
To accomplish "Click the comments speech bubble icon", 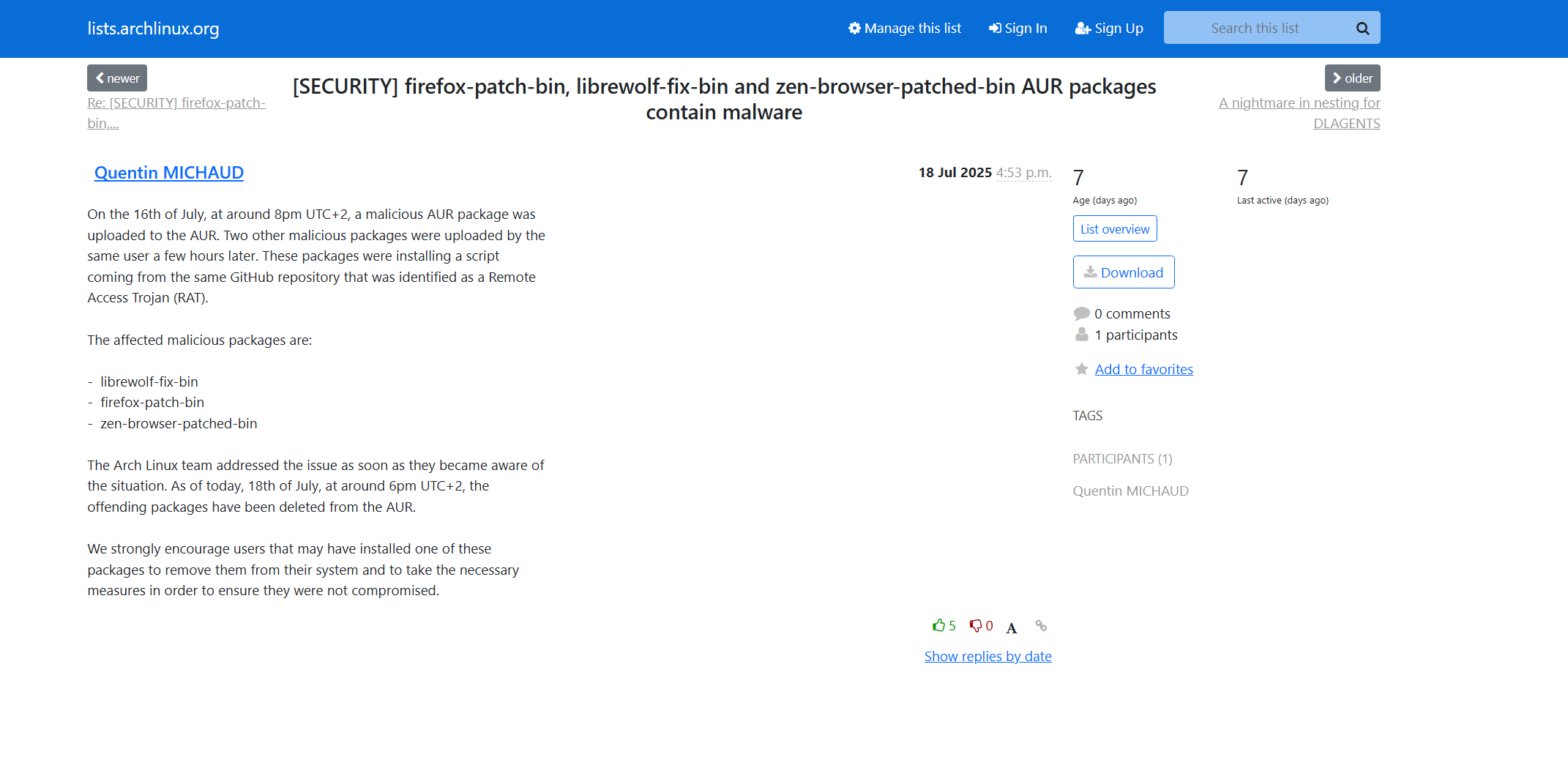I will pos(1081,314).
